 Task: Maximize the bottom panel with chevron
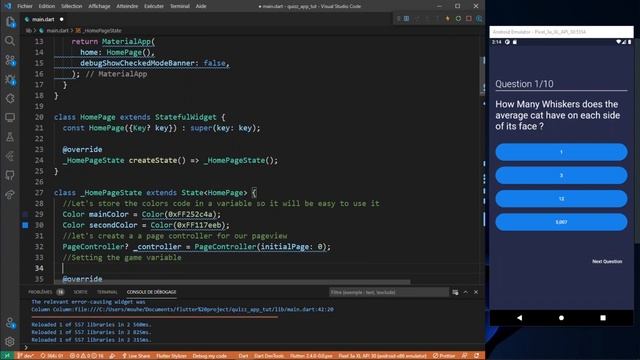point(466,292)
